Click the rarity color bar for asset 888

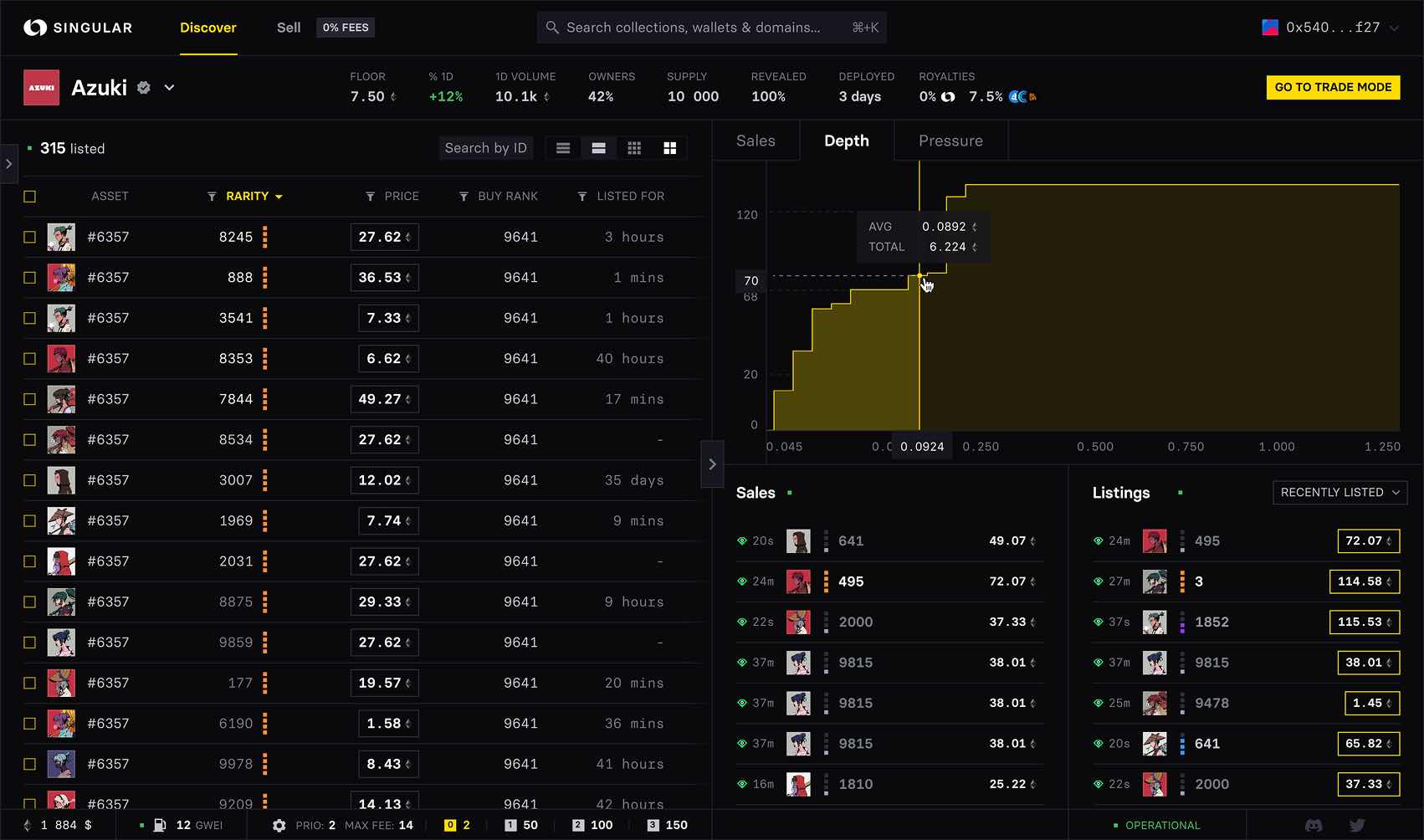click(x=265, y=278)
